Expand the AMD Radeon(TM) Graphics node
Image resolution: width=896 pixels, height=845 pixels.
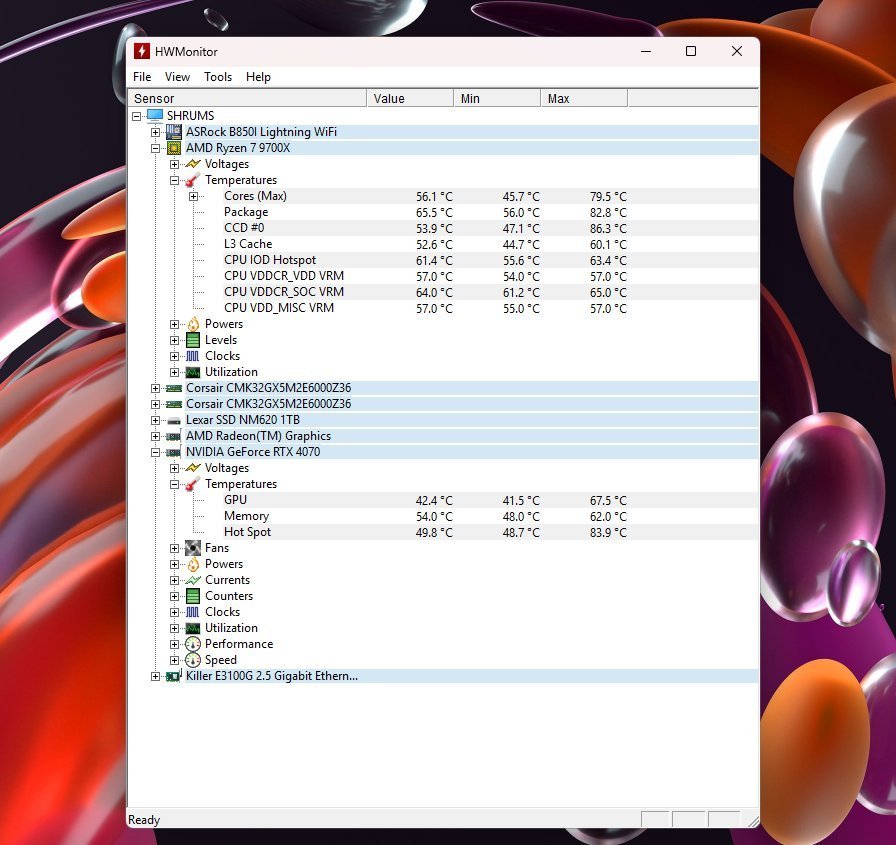[x=155, y=436]
